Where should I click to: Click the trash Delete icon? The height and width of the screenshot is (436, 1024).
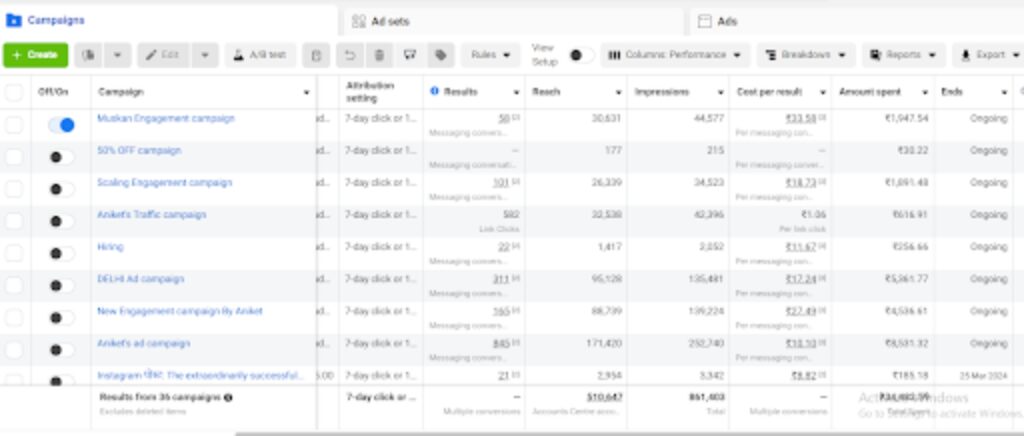point(379,55)
